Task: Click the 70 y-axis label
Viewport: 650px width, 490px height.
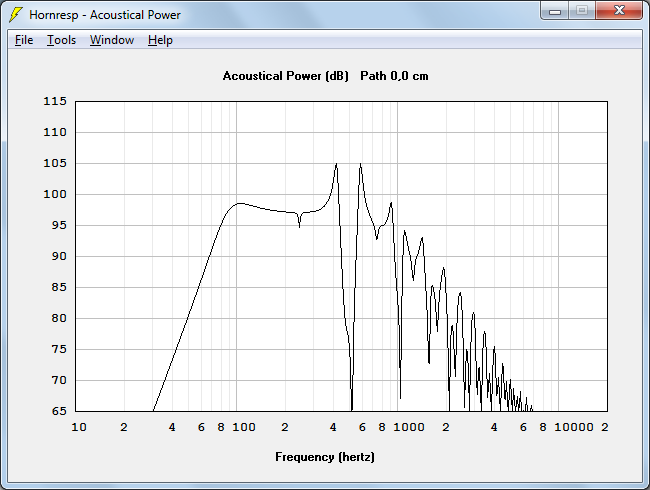Action: (x=59, y=380)
